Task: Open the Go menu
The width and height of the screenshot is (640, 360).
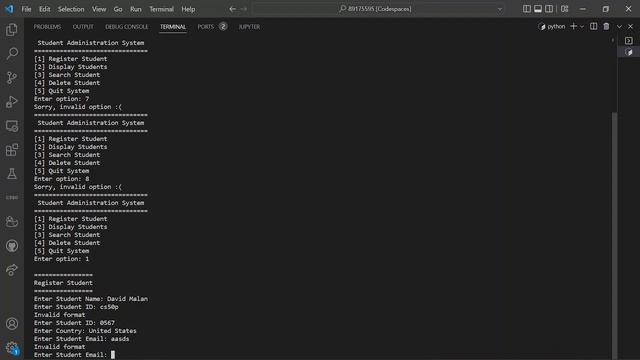Action: coord(118,9)
